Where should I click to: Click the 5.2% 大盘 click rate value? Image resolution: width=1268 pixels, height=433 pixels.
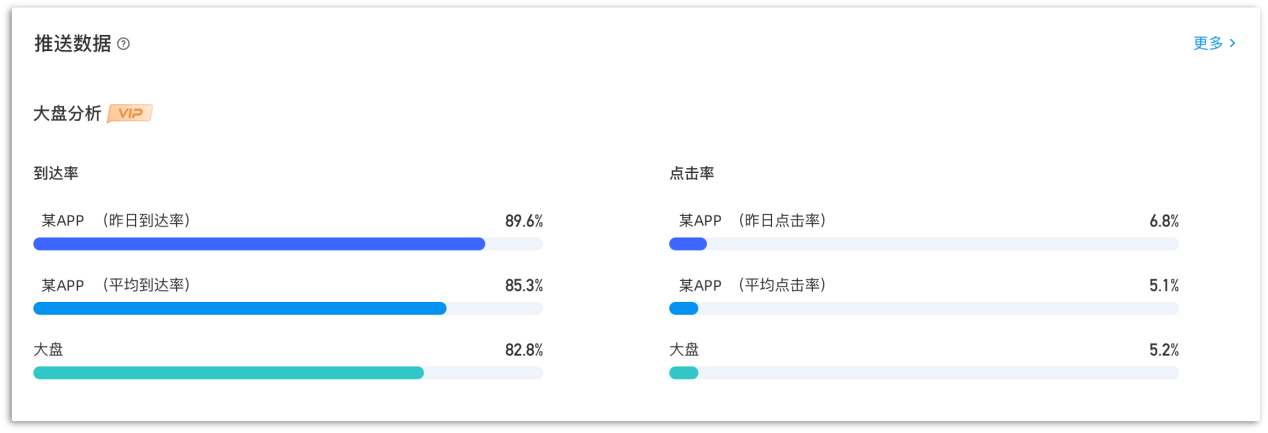click(x=1164, y=350)
